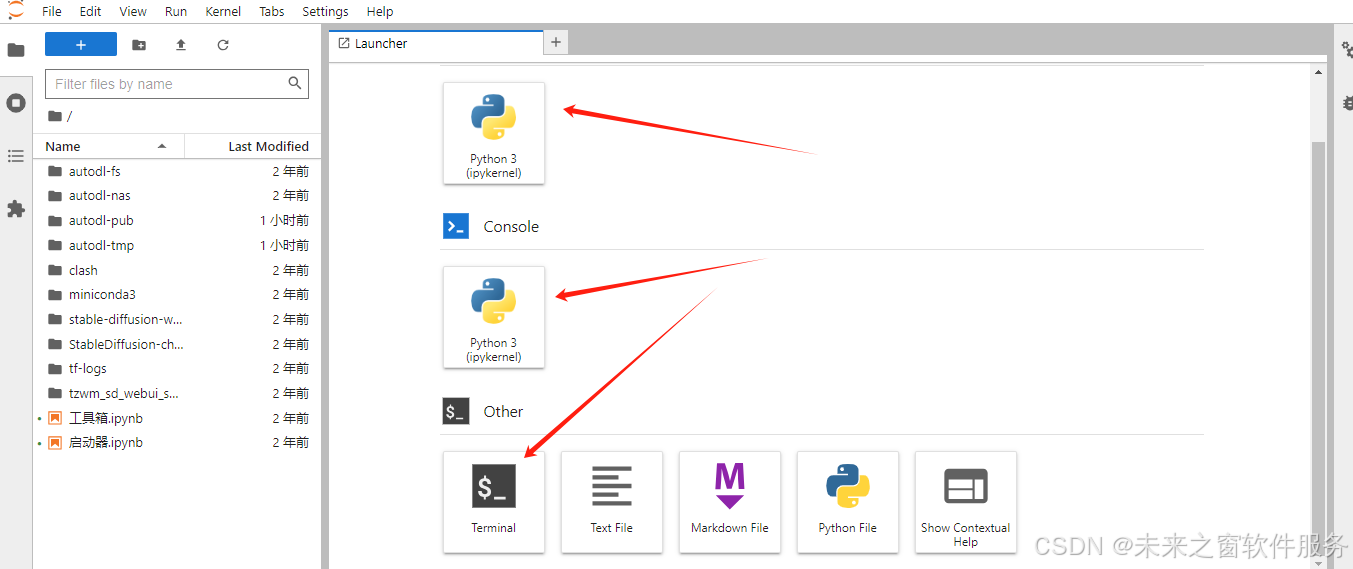Image resolution: width=1353 pixels, height=569 pixels.
Task: Open Show Contextual Help
Action: coord(966,502)
